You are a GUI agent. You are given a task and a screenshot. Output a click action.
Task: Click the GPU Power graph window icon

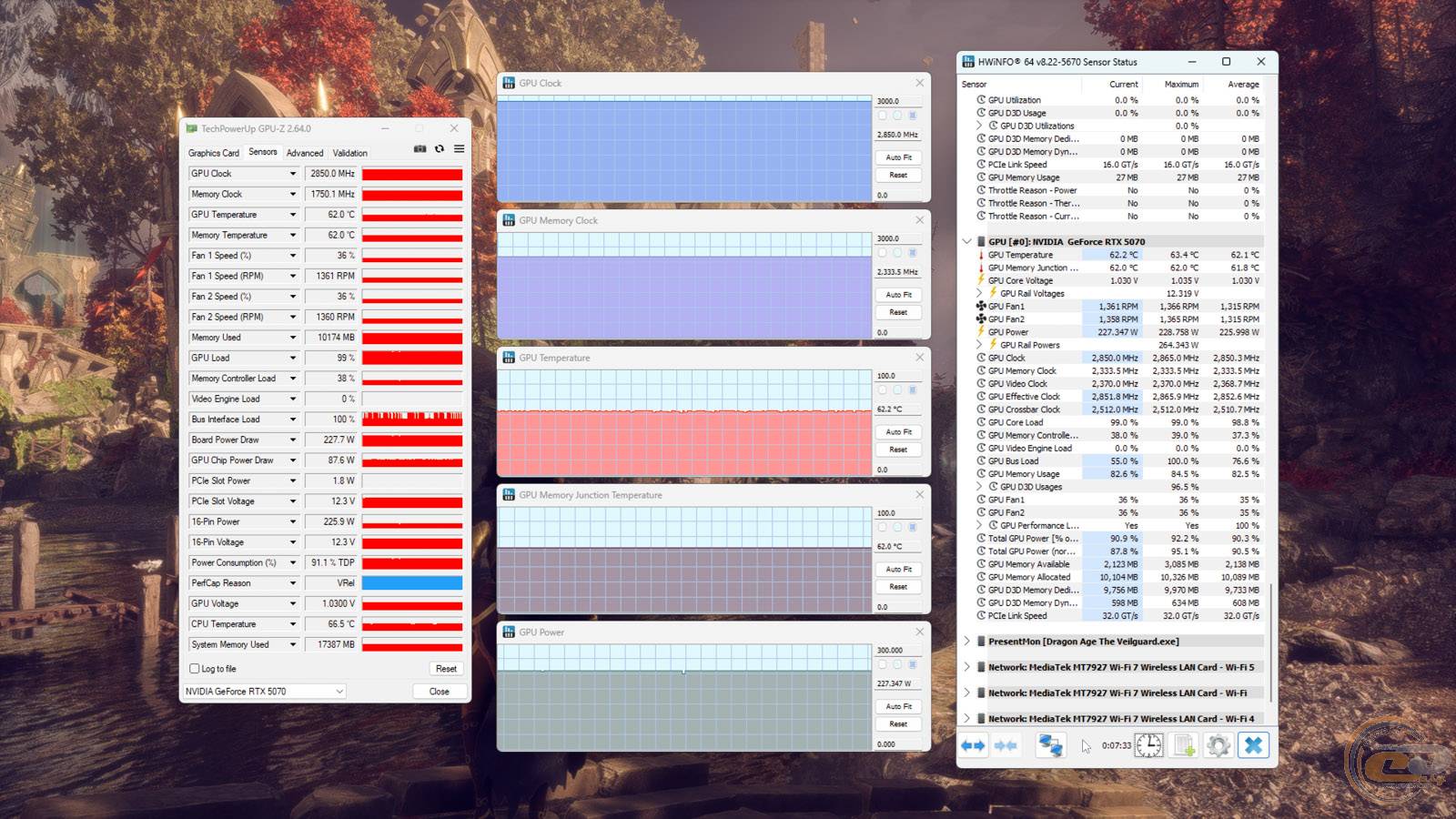pyautogui.click(x=509, y=632)
